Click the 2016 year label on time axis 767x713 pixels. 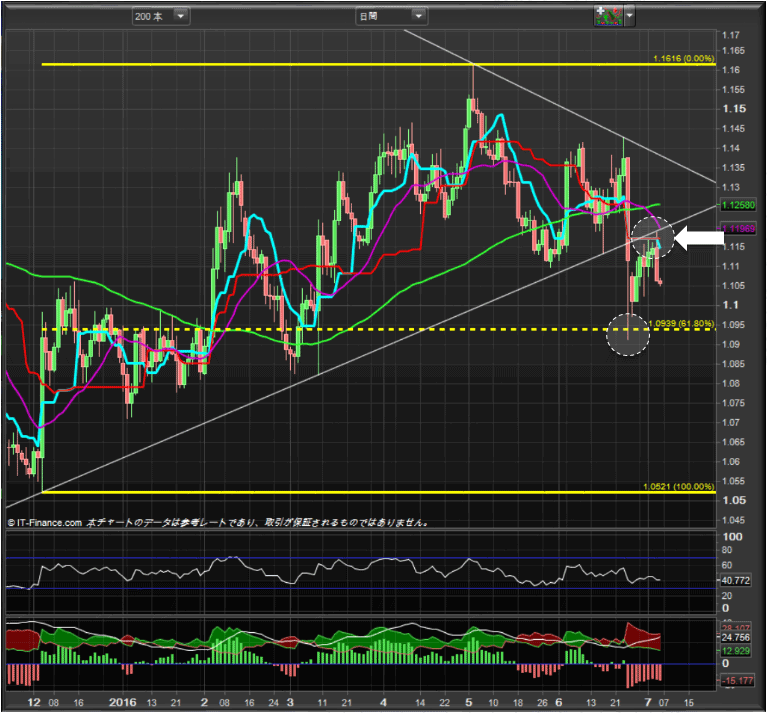tap(123, 702)
